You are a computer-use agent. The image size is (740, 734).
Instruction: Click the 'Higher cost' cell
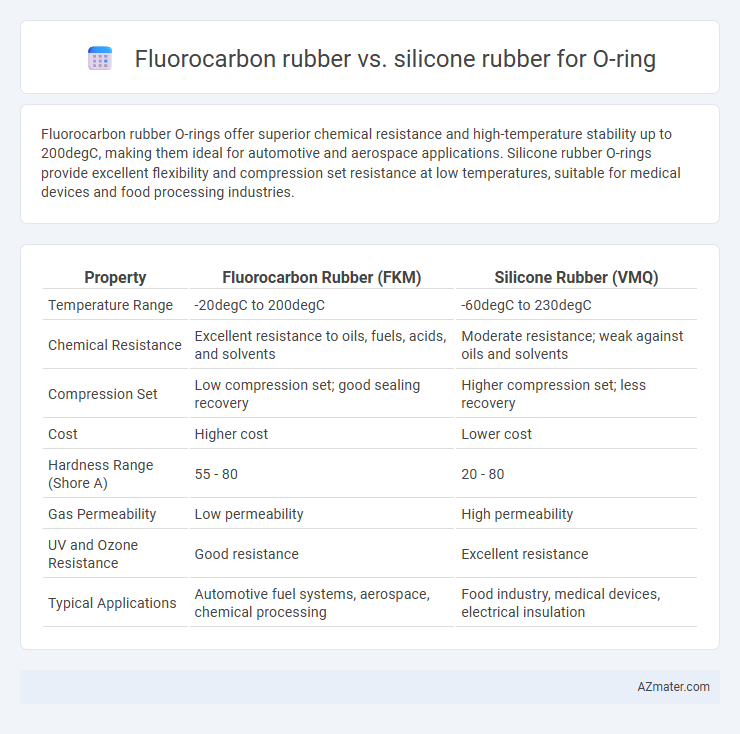click(x=231, y=434)
